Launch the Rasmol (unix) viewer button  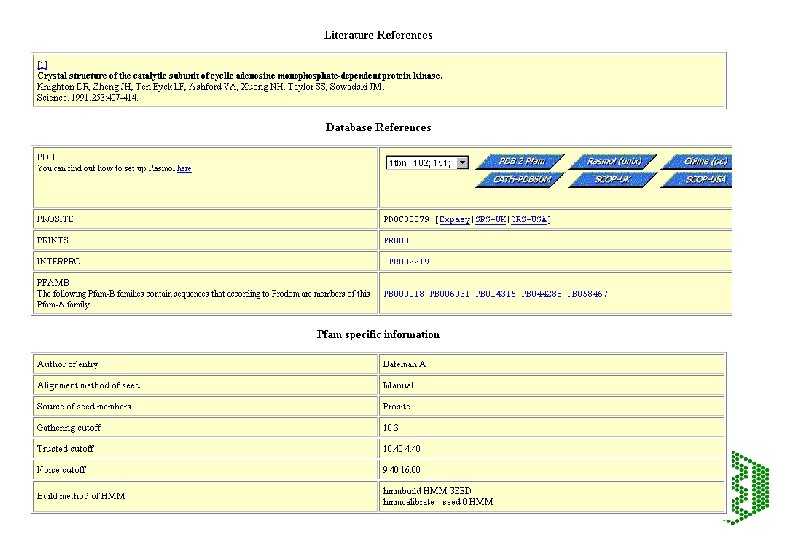(x=613, y=162)
